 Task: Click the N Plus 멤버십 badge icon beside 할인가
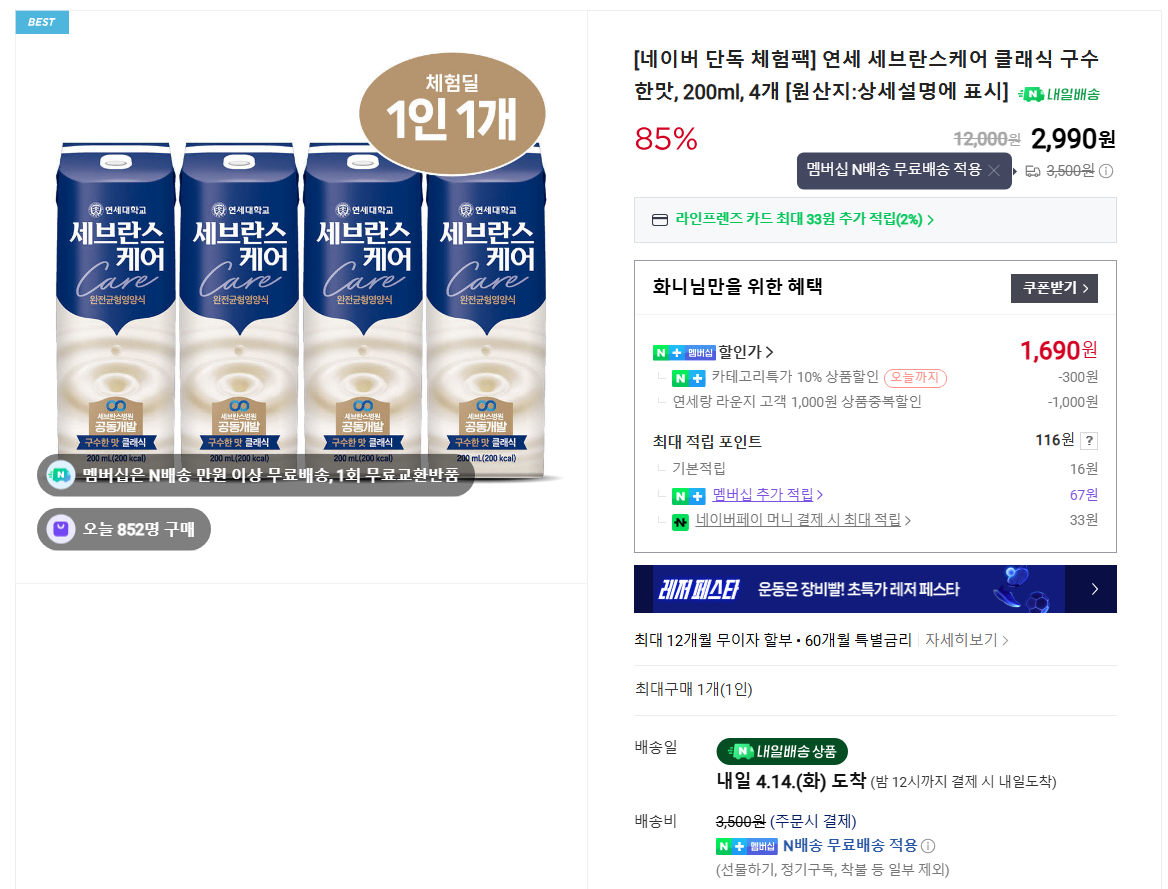tap(684, 352)
